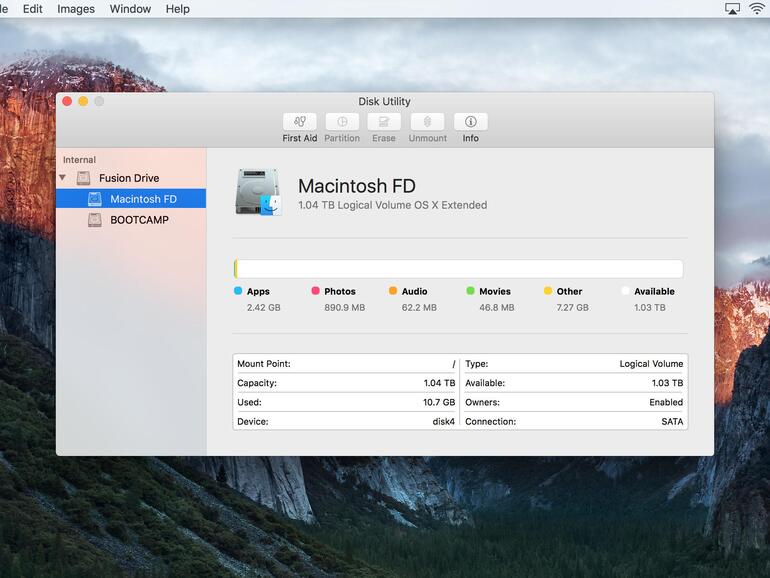Click the green zoom window button
The image size is (770, 578).
pos(99,101)
